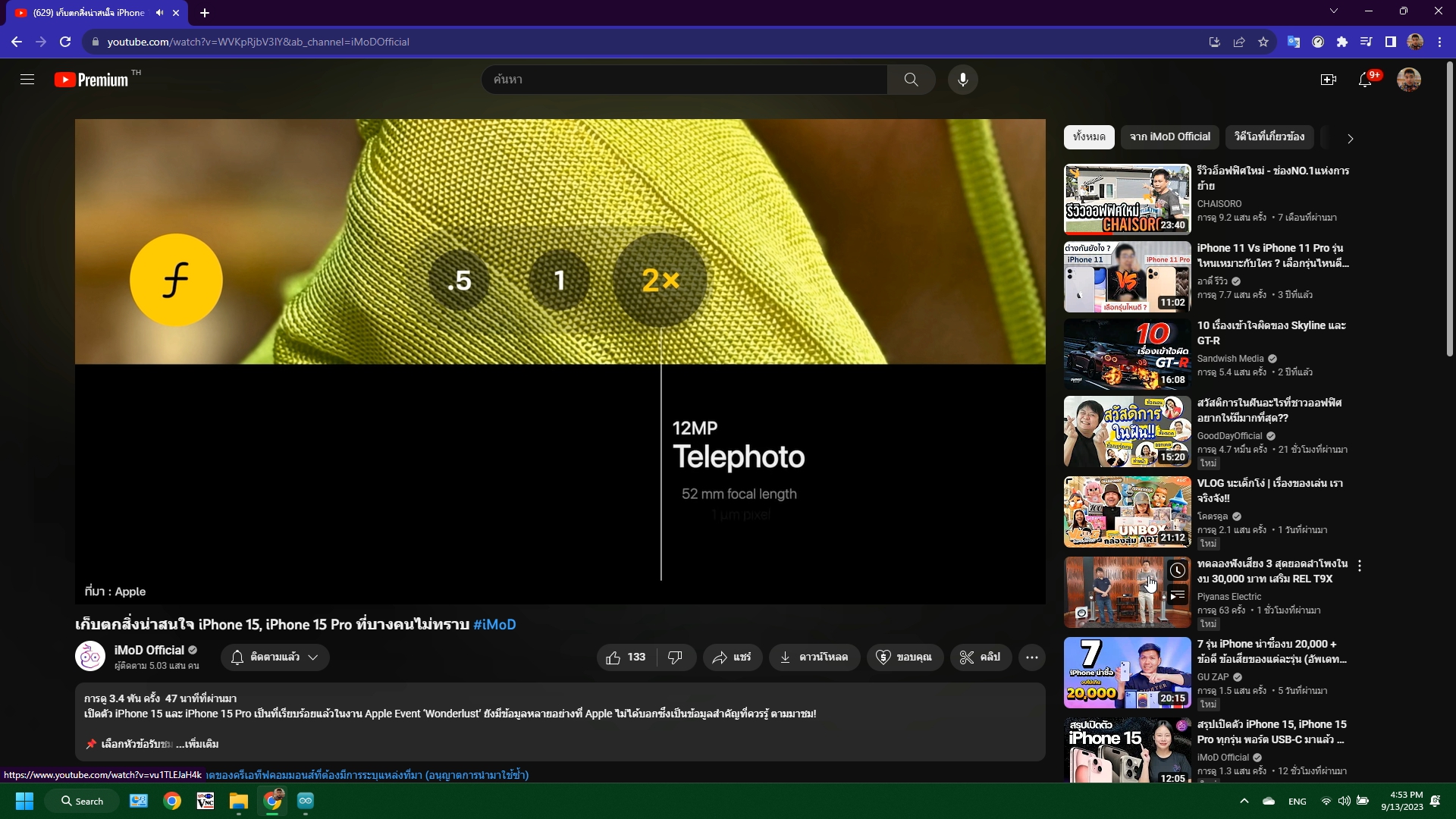Viewport: 1456px width, 819px height.
Task: Add Piyanas Electric video to Watch Later
Action: pyautogui.click(x=1178, y=570)
